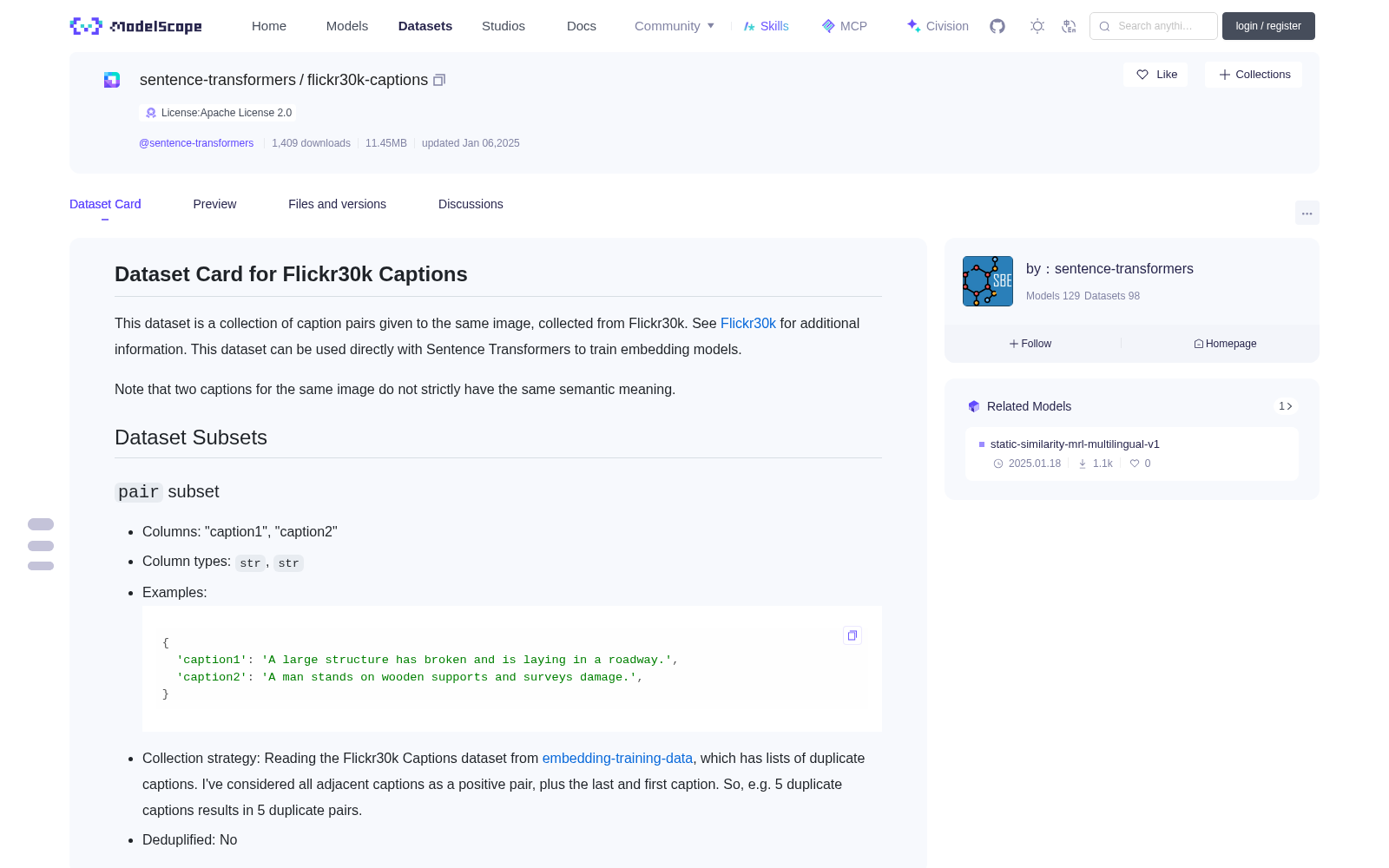Click the ModelScope logo
The height and width of the screenshot is (868, 1389).
136,26
